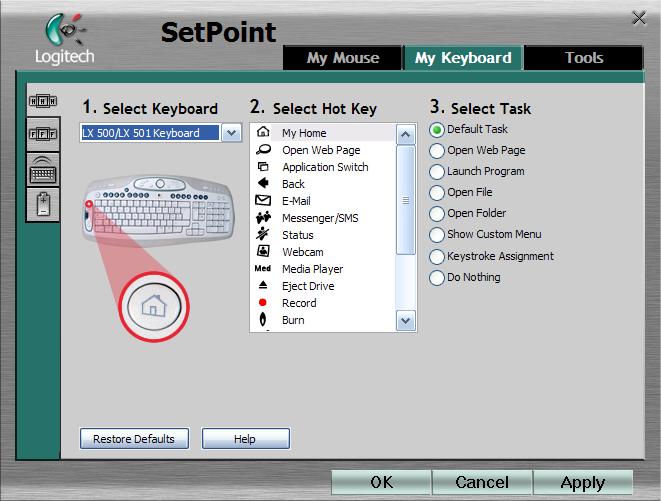This screenshot has height=501, width=661.
Task: Click the hot key list scroll-up arrow
Action: pos(405,134)
